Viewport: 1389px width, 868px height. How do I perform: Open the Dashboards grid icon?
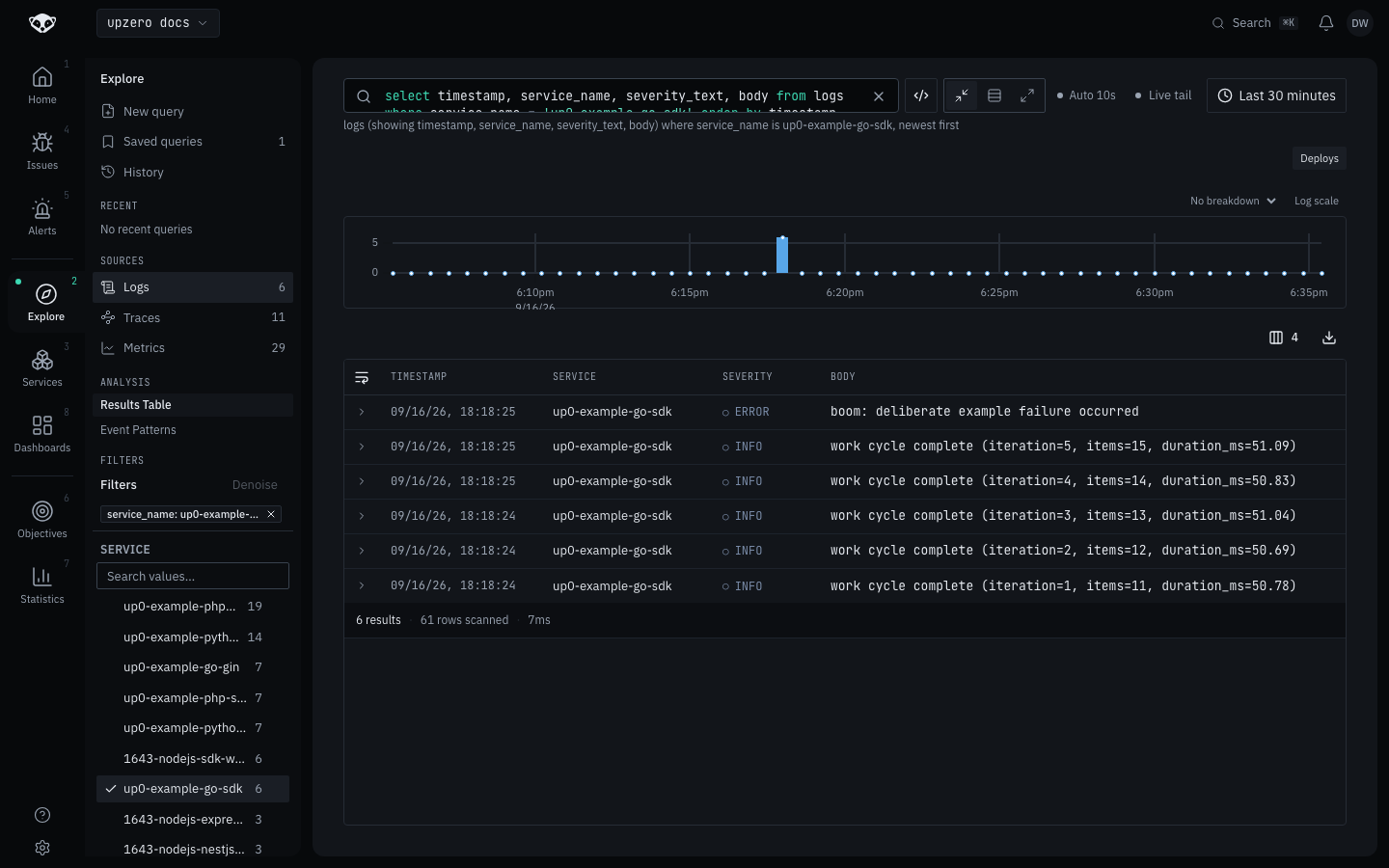tap(42, 425)
